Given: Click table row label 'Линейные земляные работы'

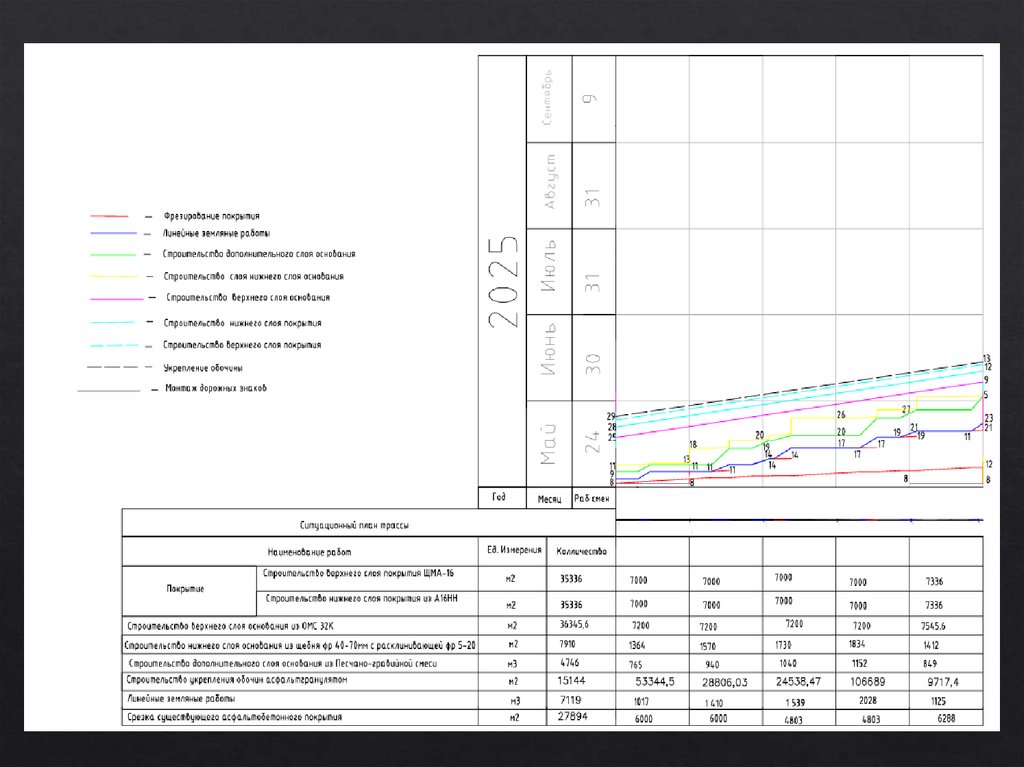Looking at the screenshot, I should 181,699.
